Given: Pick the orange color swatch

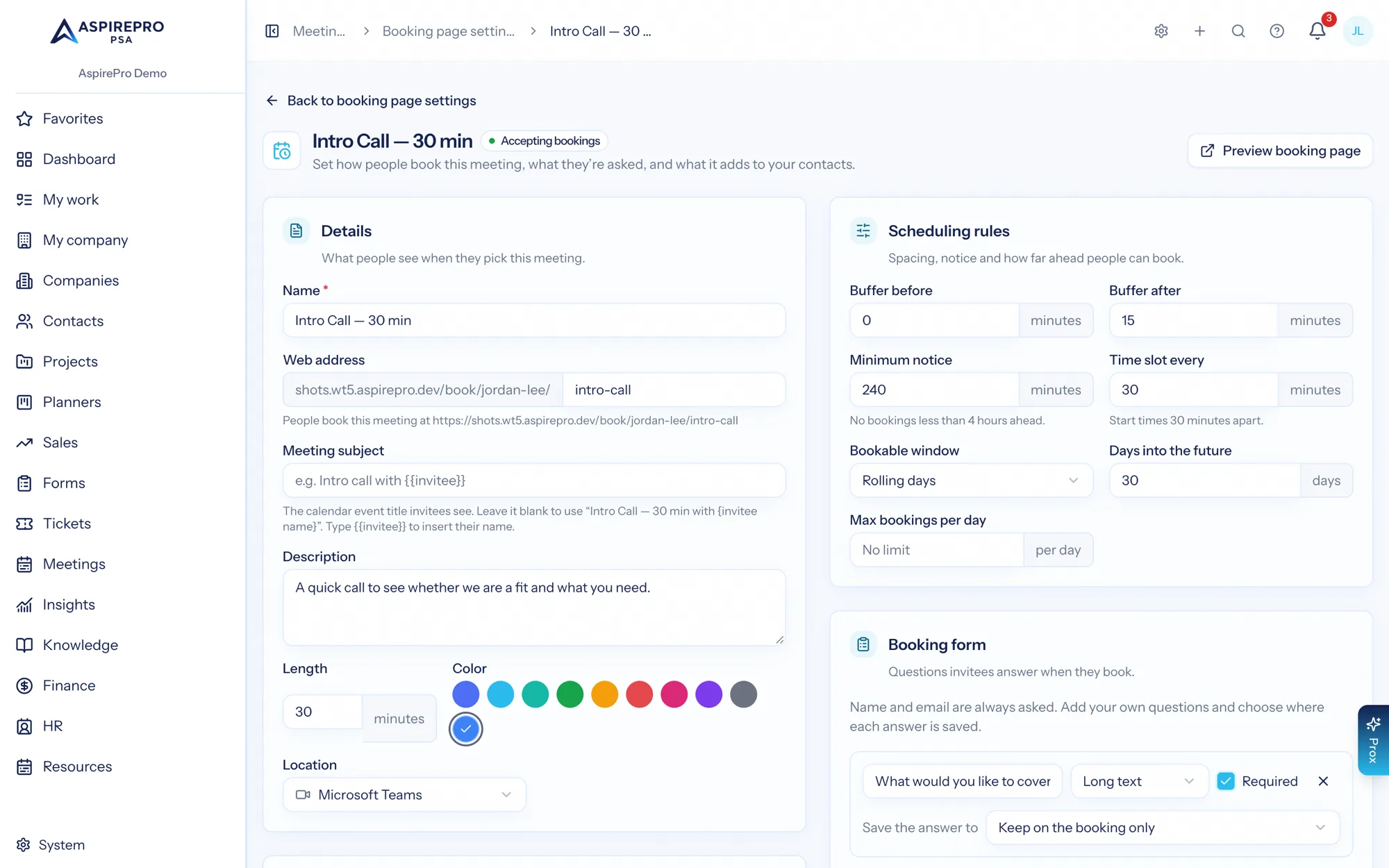Looking at the screenshot, I should pos(604,694).
